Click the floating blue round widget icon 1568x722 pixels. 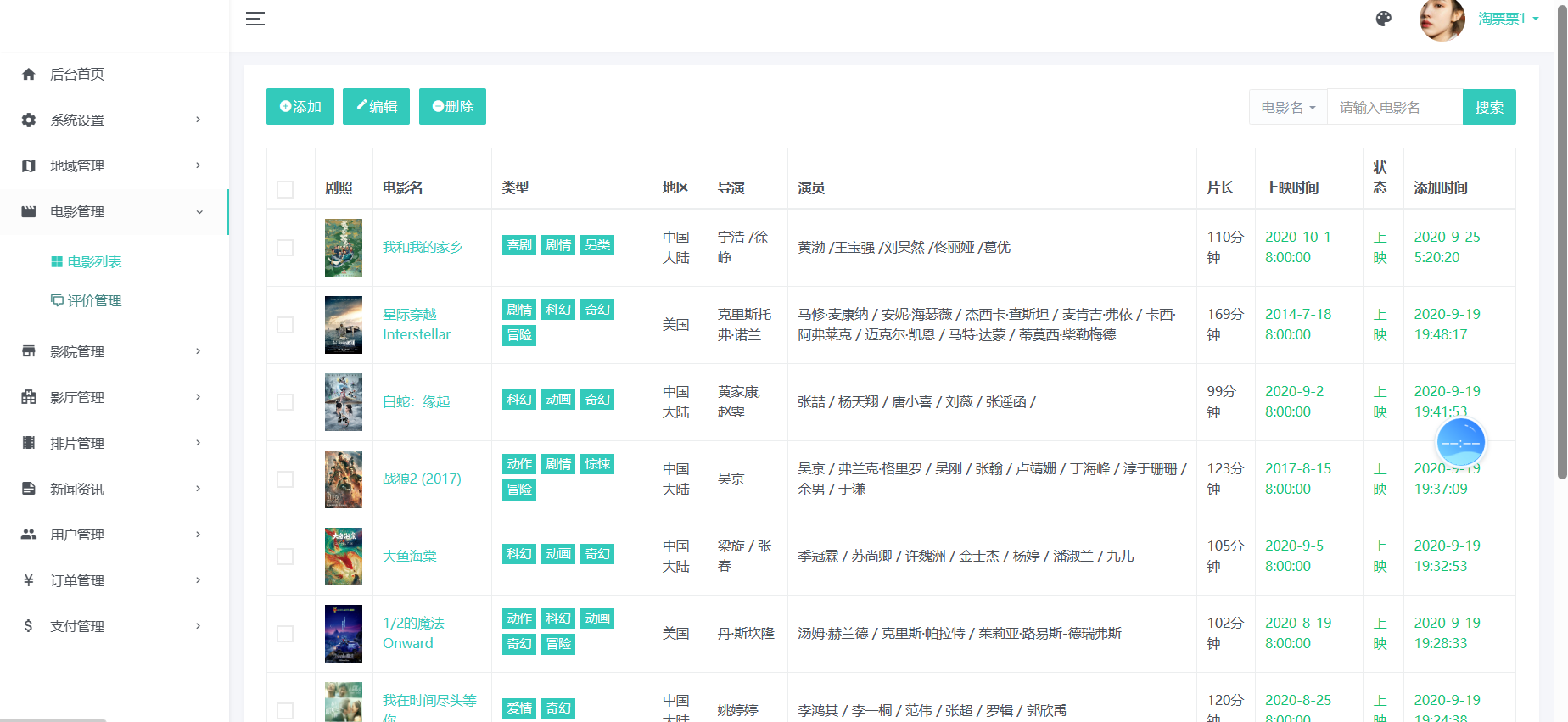[1460, 442]
